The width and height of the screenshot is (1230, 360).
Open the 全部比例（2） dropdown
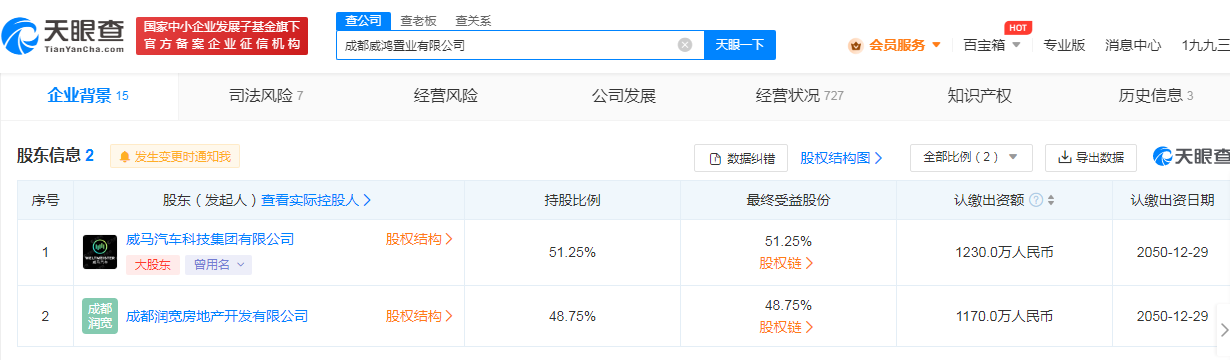[970, 158]
